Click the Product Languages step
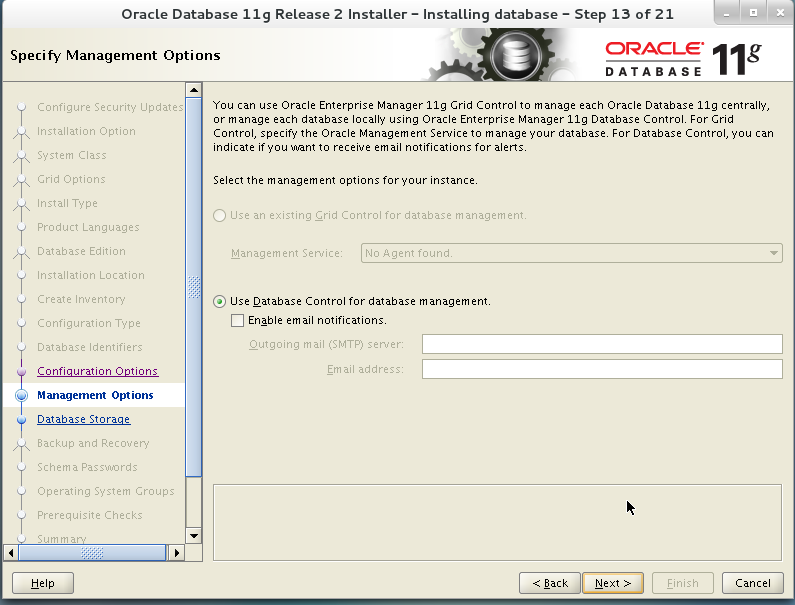 click(x=88, y=227)
